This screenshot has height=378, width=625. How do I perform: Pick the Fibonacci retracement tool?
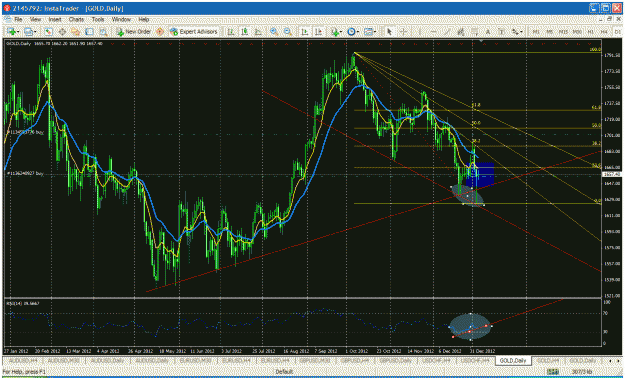point(474,32)
